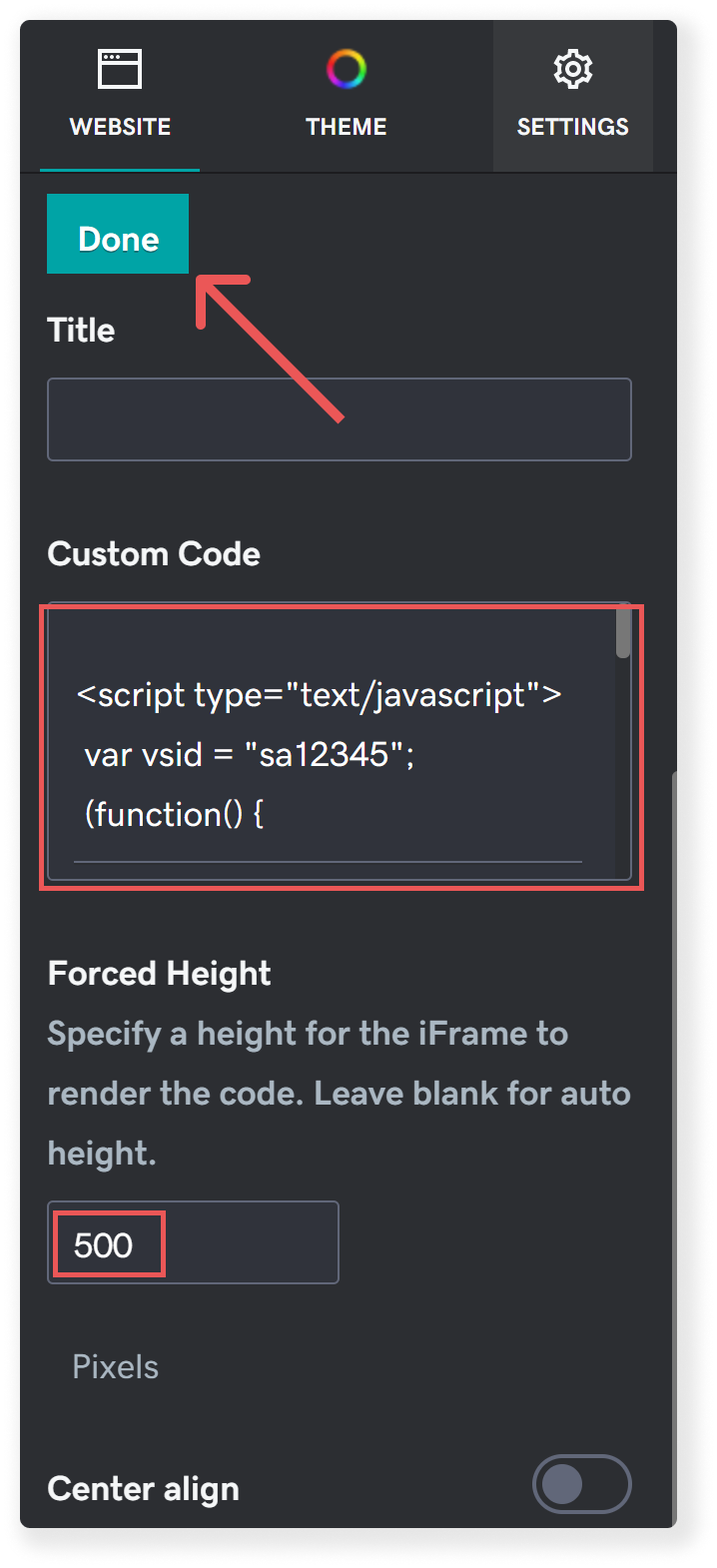Open the SETTINGS tab
717x1568 pixels.
pyautogui.click(x=573, y=96)
